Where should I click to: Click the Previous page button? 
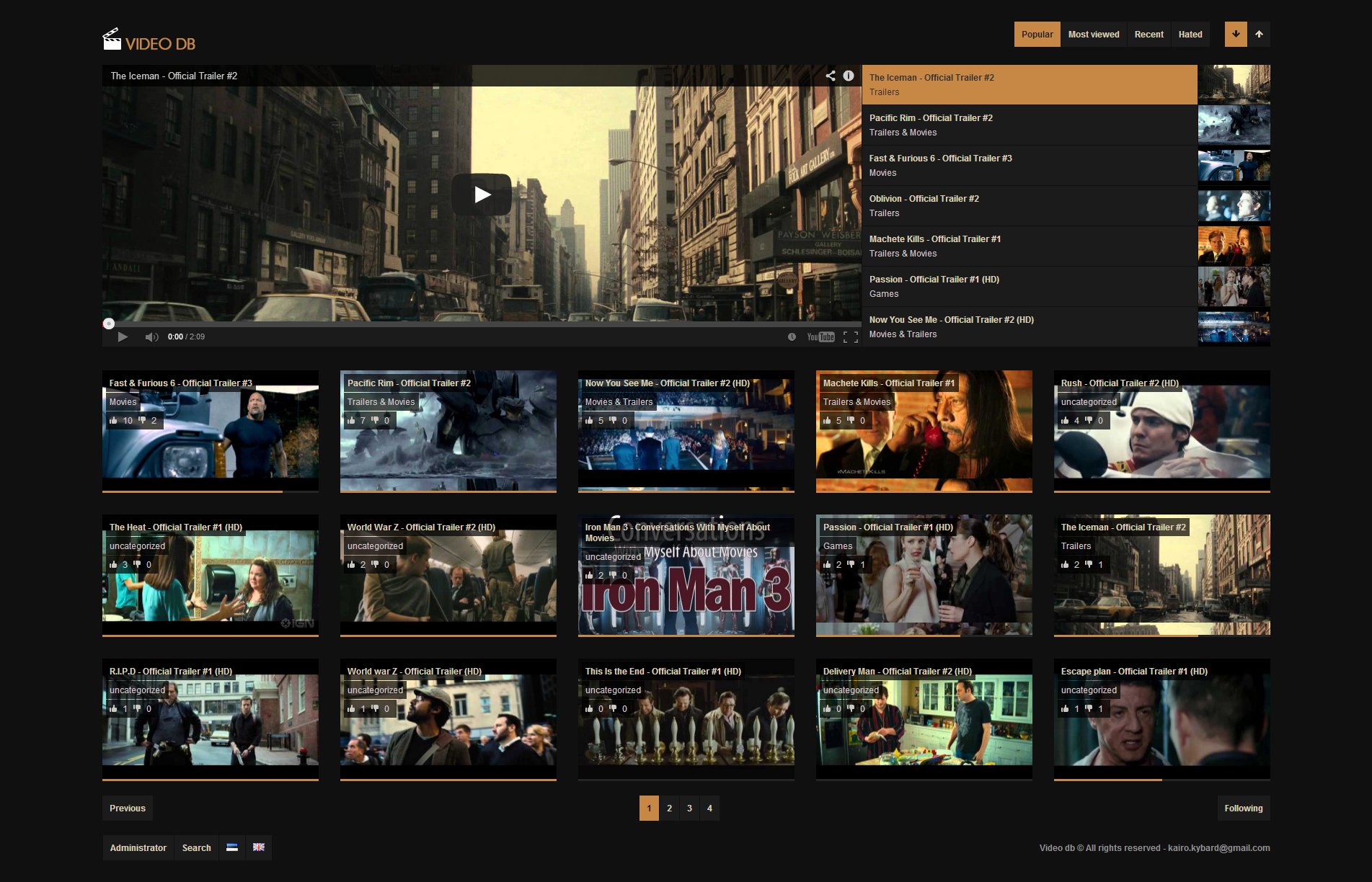click(128, 808)
